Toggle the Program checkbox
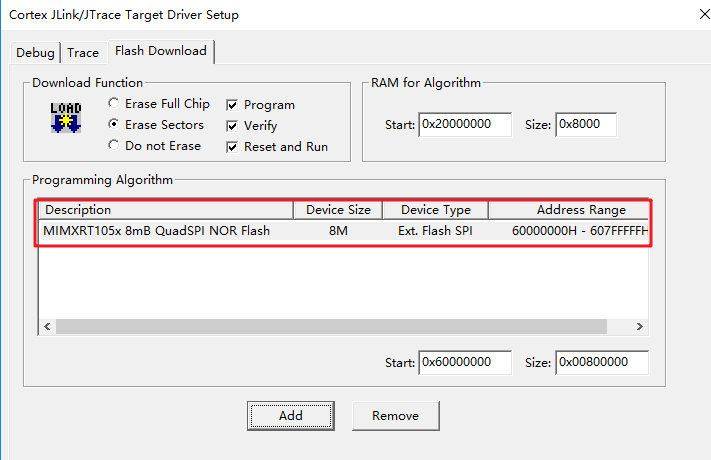711x460 pixels. (233, 105)
